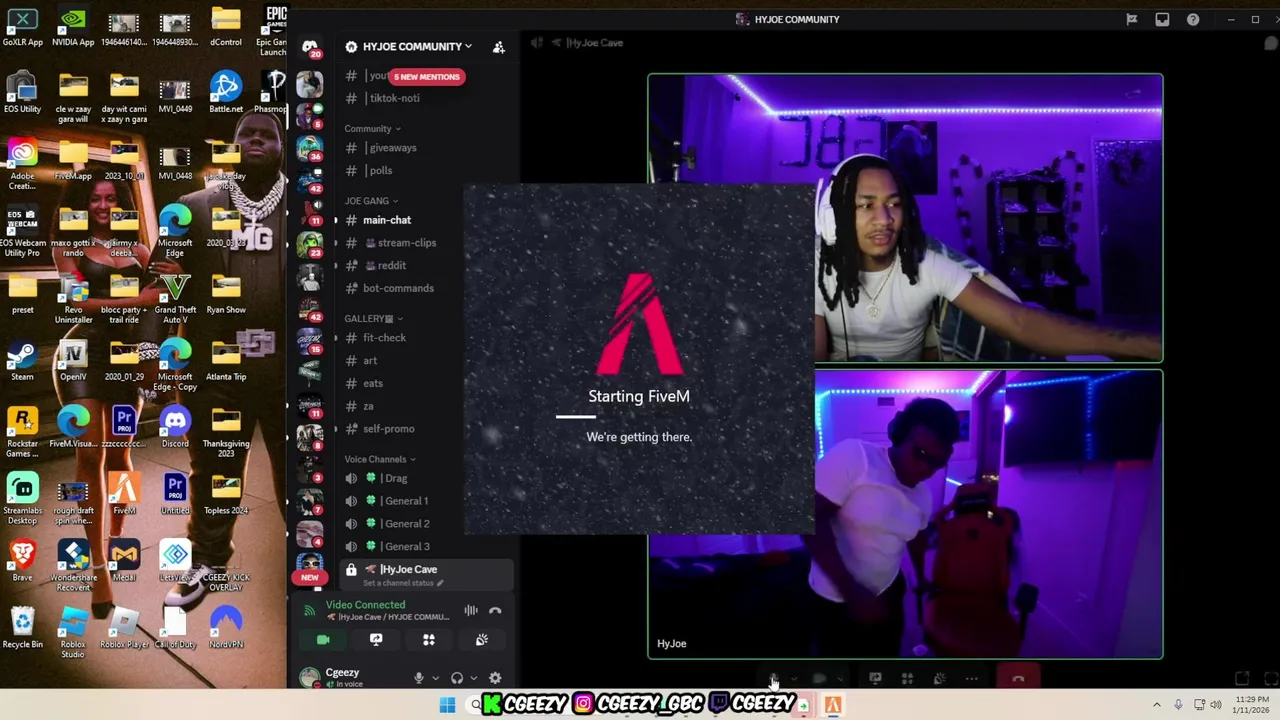This screenshot has width=1280, height=720.
Task: Expand HYJOE COMMUNITY server dropdown
Action: [417, 46]
